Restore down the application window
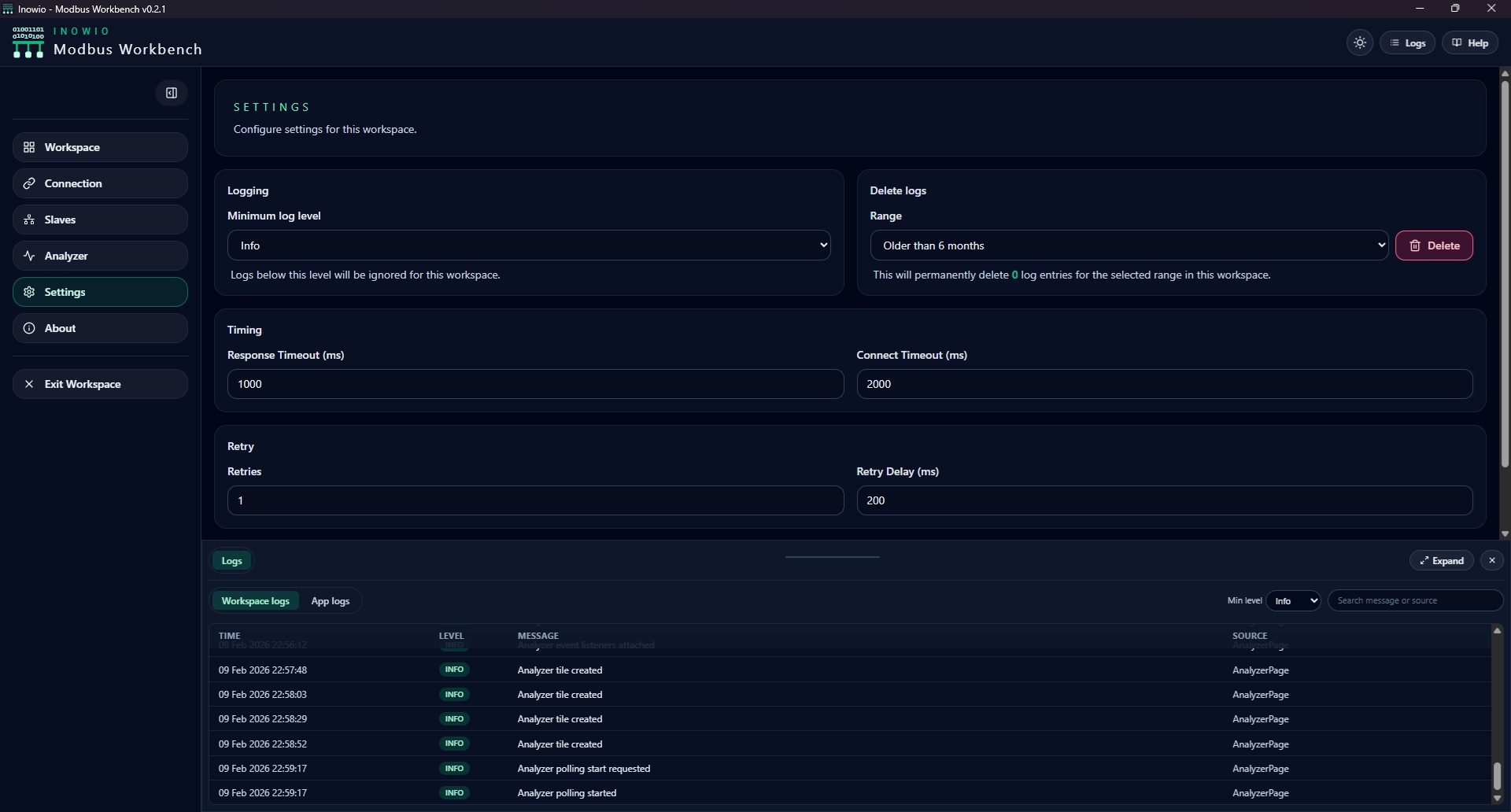This screenshot has height=812, width=1511. (1455, 9)
